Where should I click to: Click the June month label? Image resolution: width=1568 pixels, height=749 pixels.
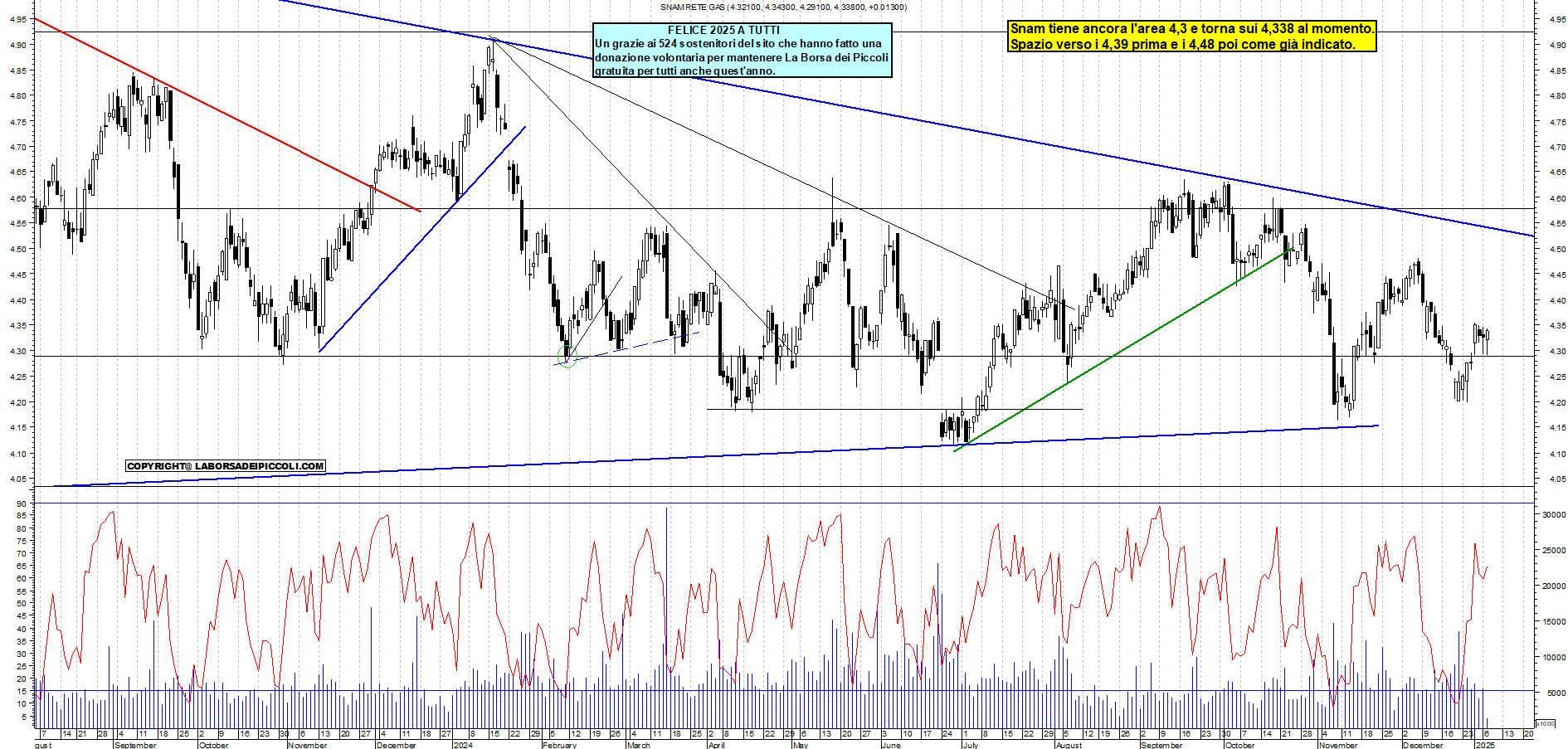[x=891, y=745]
